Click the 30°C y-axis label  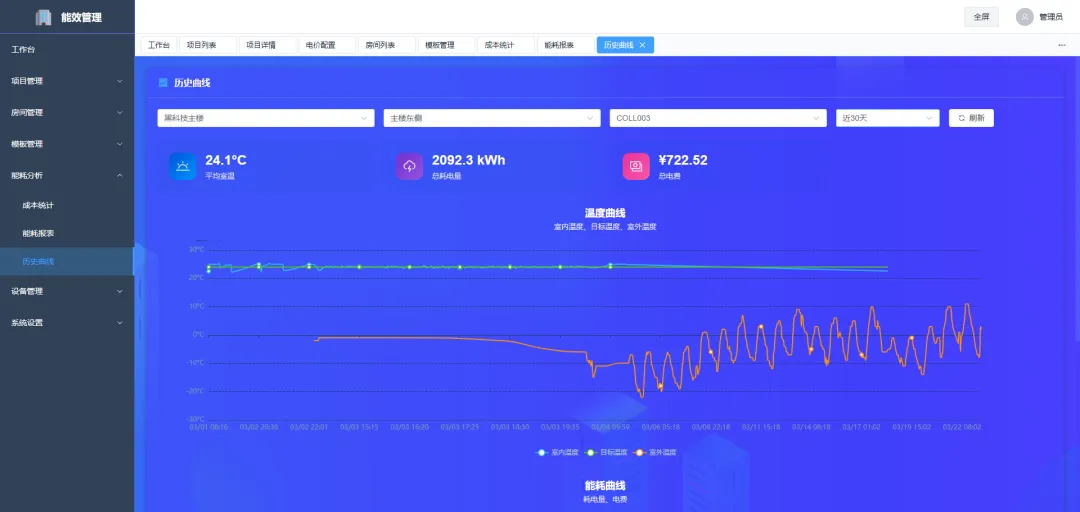[x=196, y=249]
